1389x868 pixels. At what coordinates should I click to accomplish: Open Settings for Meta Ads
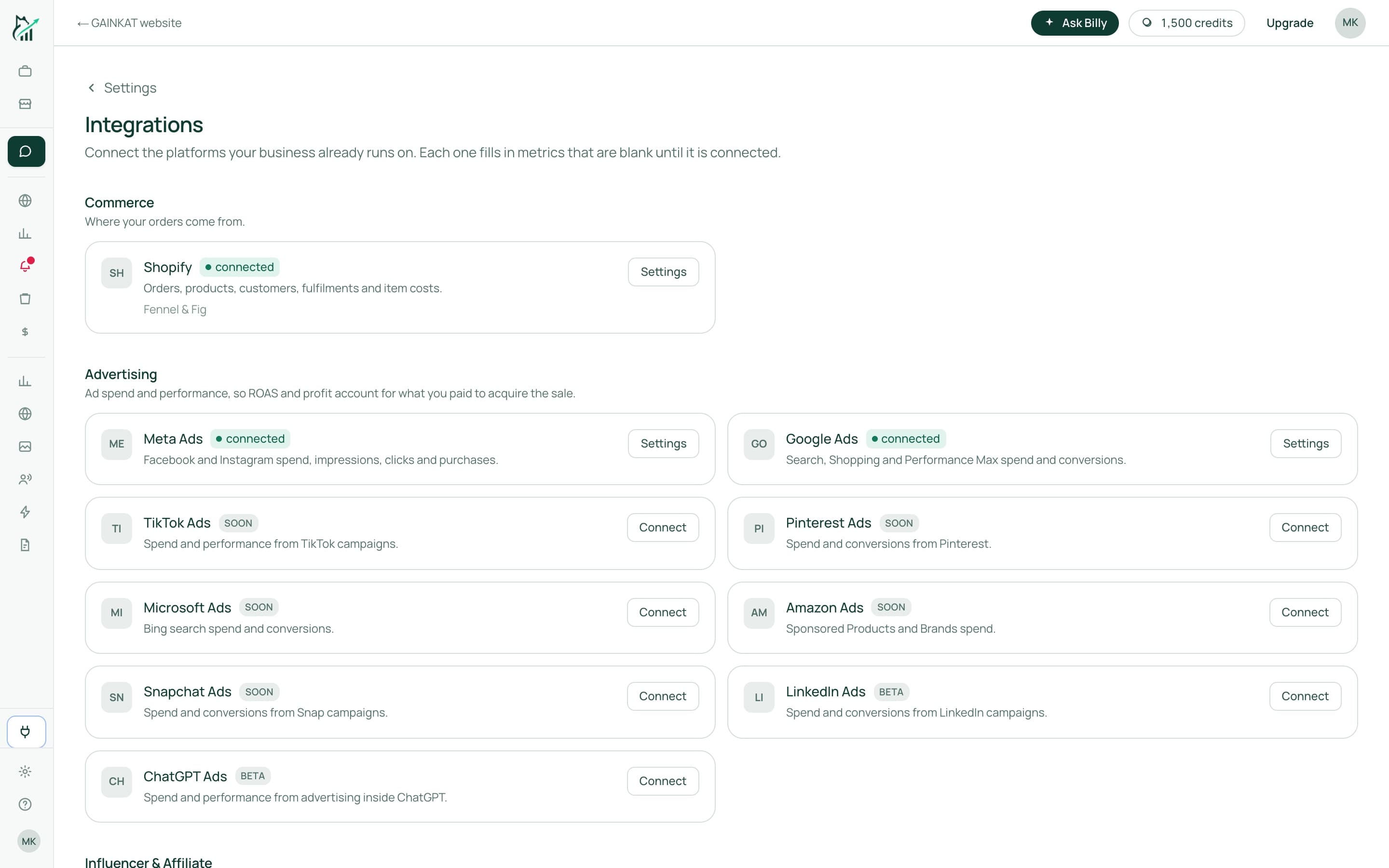point(663,444)
